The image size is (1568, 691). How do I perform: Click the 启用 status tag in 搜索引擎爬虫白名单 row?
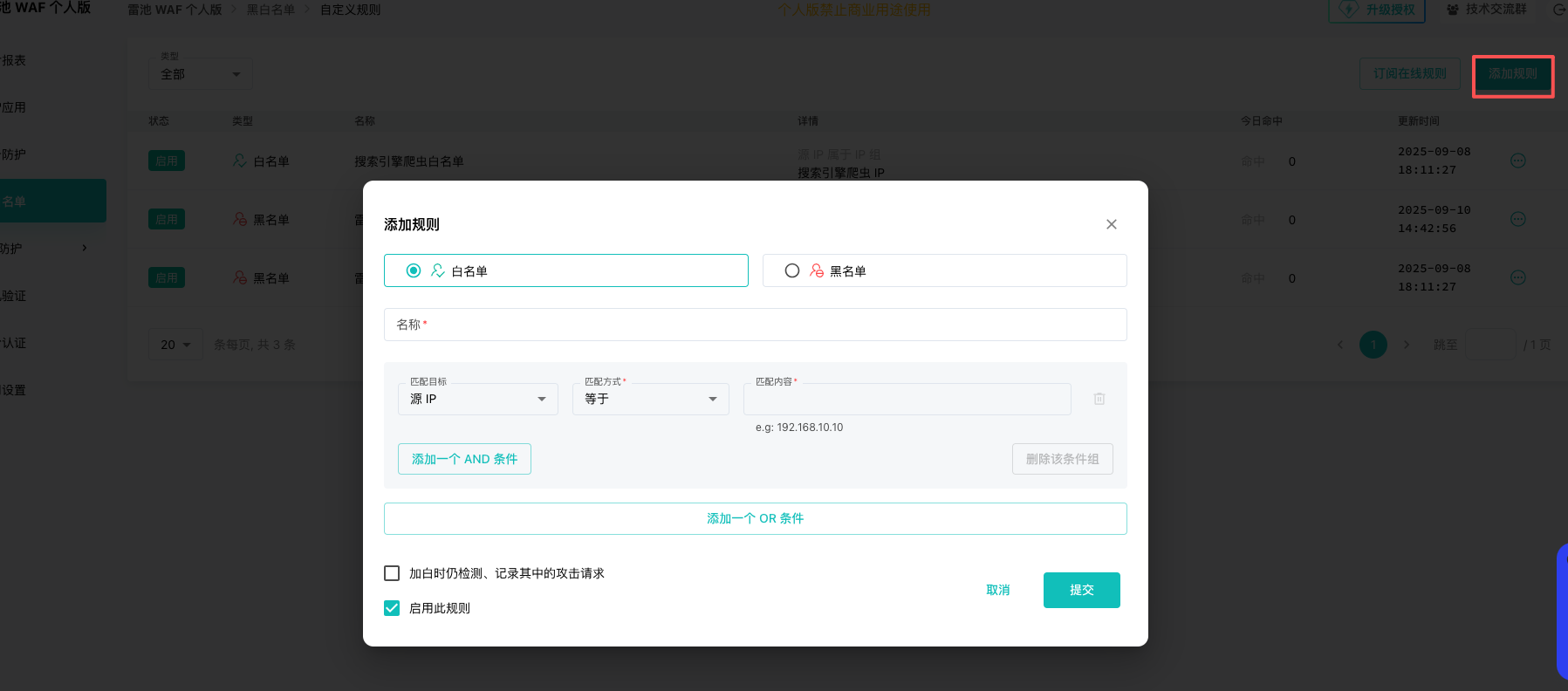tap(167, 161)
